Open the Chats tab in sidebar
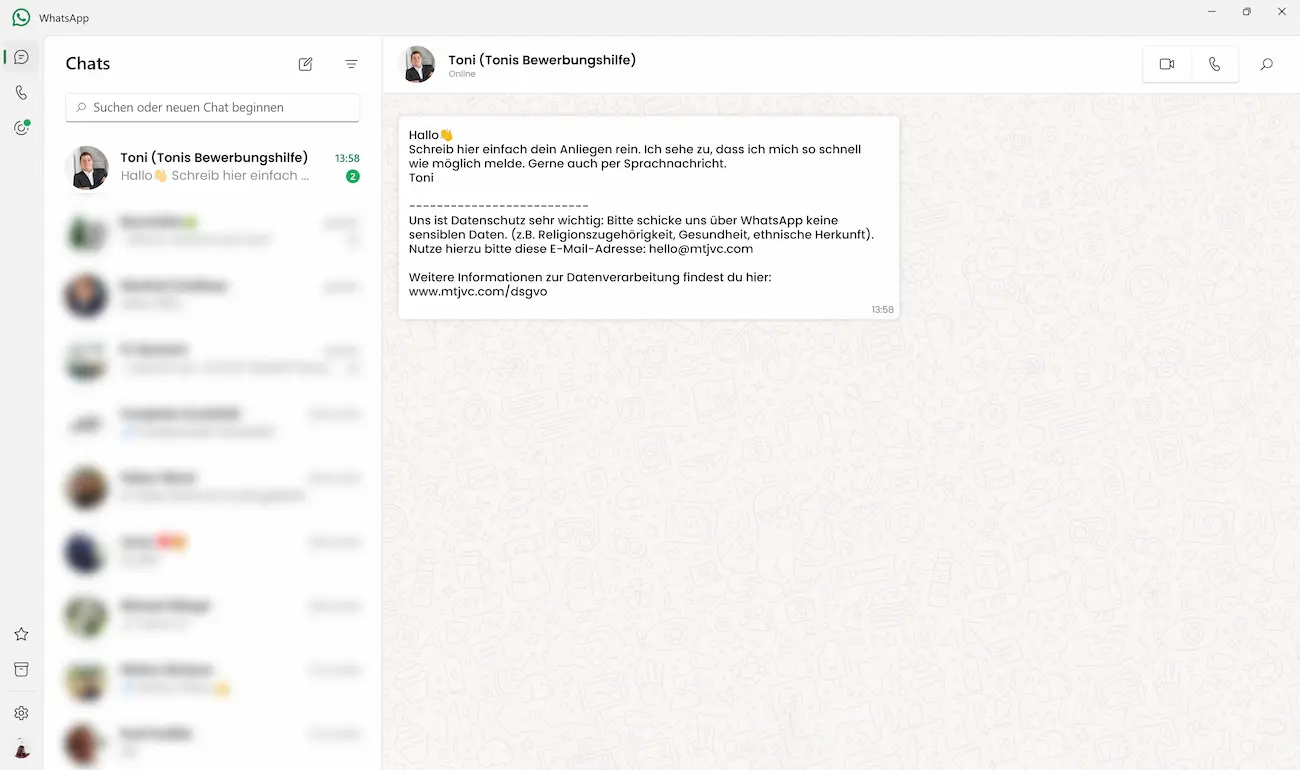This screenshot has height=770, width=1300. (x=21, y=57)
